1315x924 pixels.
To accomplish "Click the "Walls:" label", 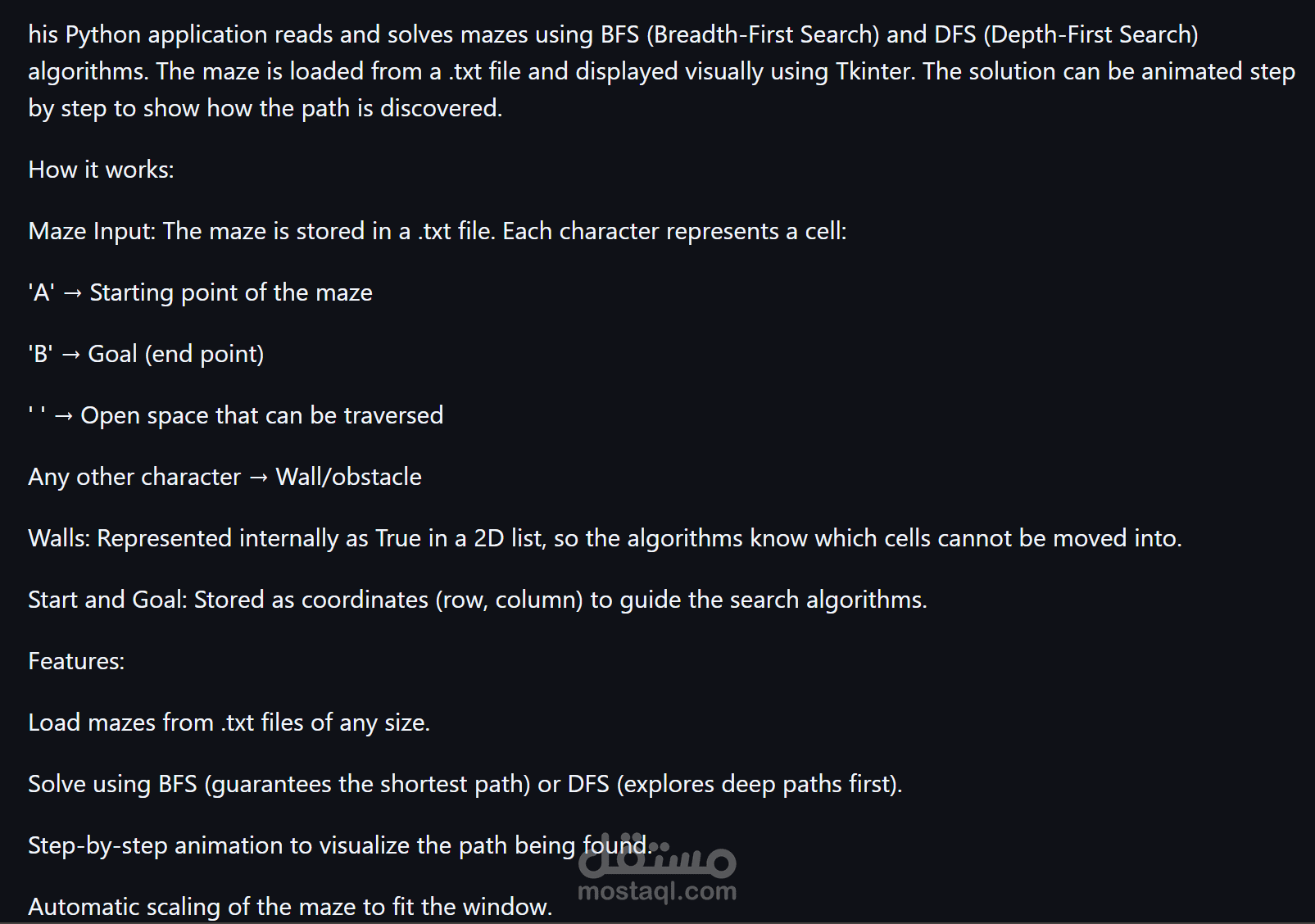I will click(60, 538).
